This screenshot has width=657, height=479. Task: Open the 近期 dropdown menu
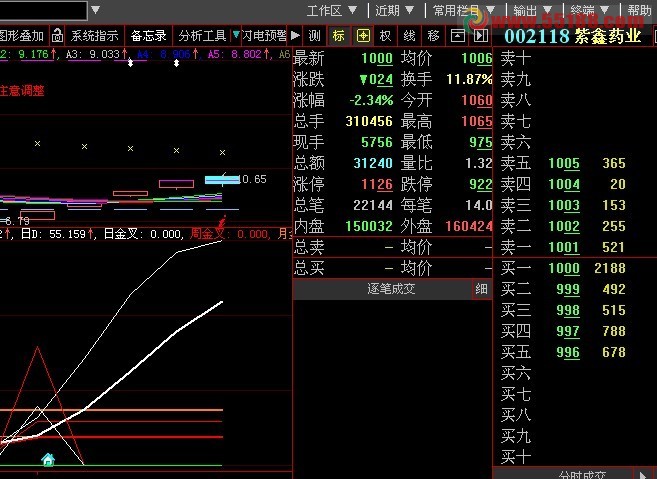pyautogui.click(x=394, y=10)
